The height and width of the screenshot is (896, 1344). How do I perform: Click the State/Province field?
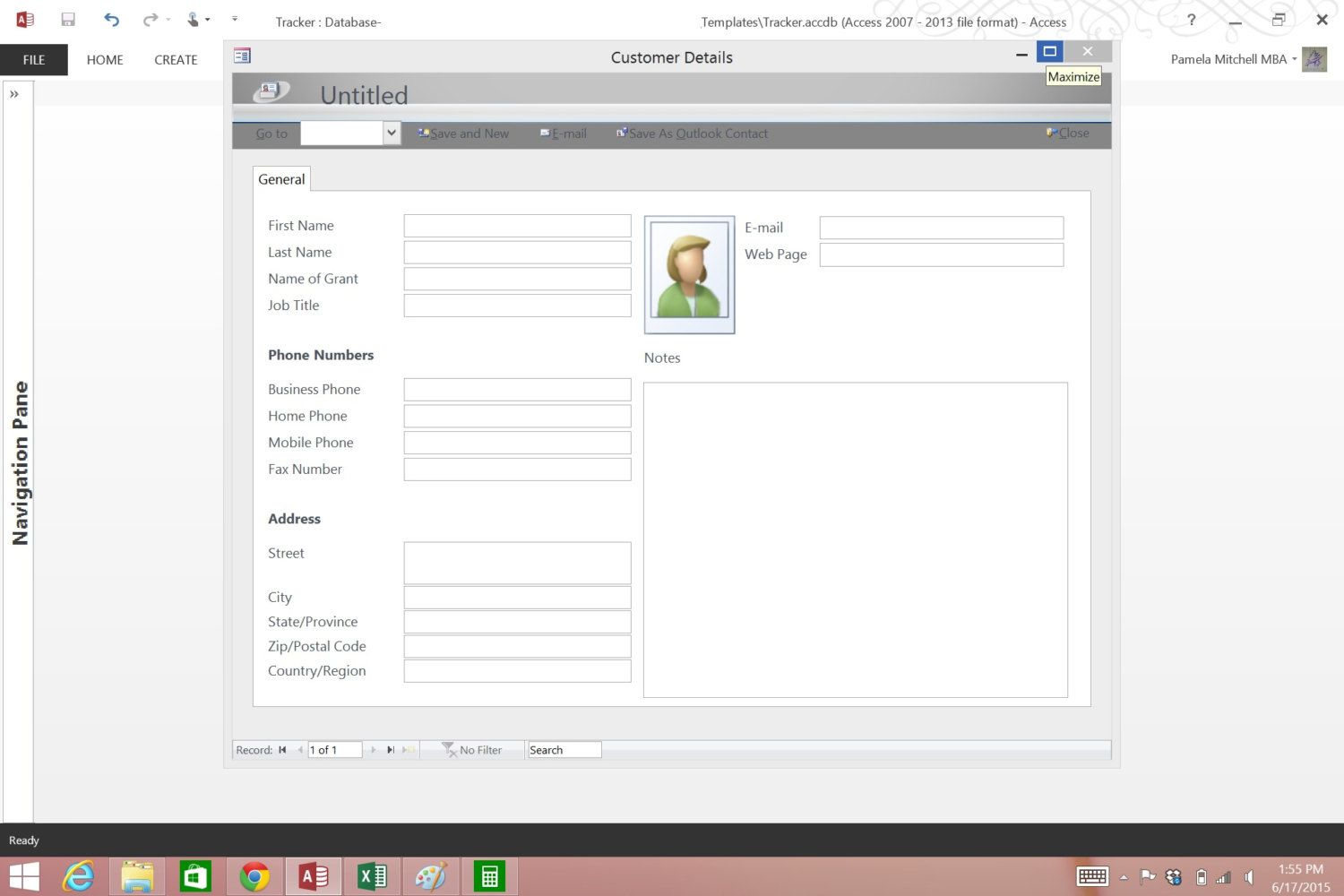[517, 622]
